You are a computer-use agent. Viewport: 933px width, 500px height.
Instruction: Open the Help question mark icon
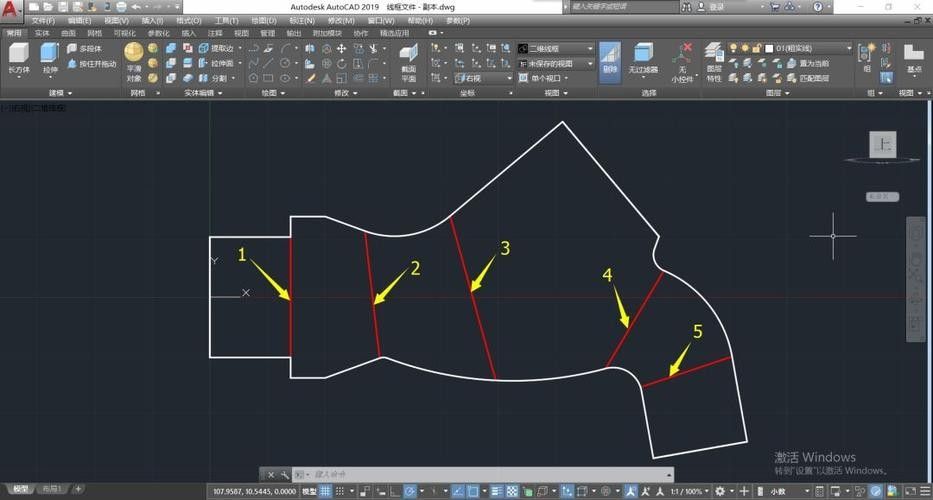(818, 7)
